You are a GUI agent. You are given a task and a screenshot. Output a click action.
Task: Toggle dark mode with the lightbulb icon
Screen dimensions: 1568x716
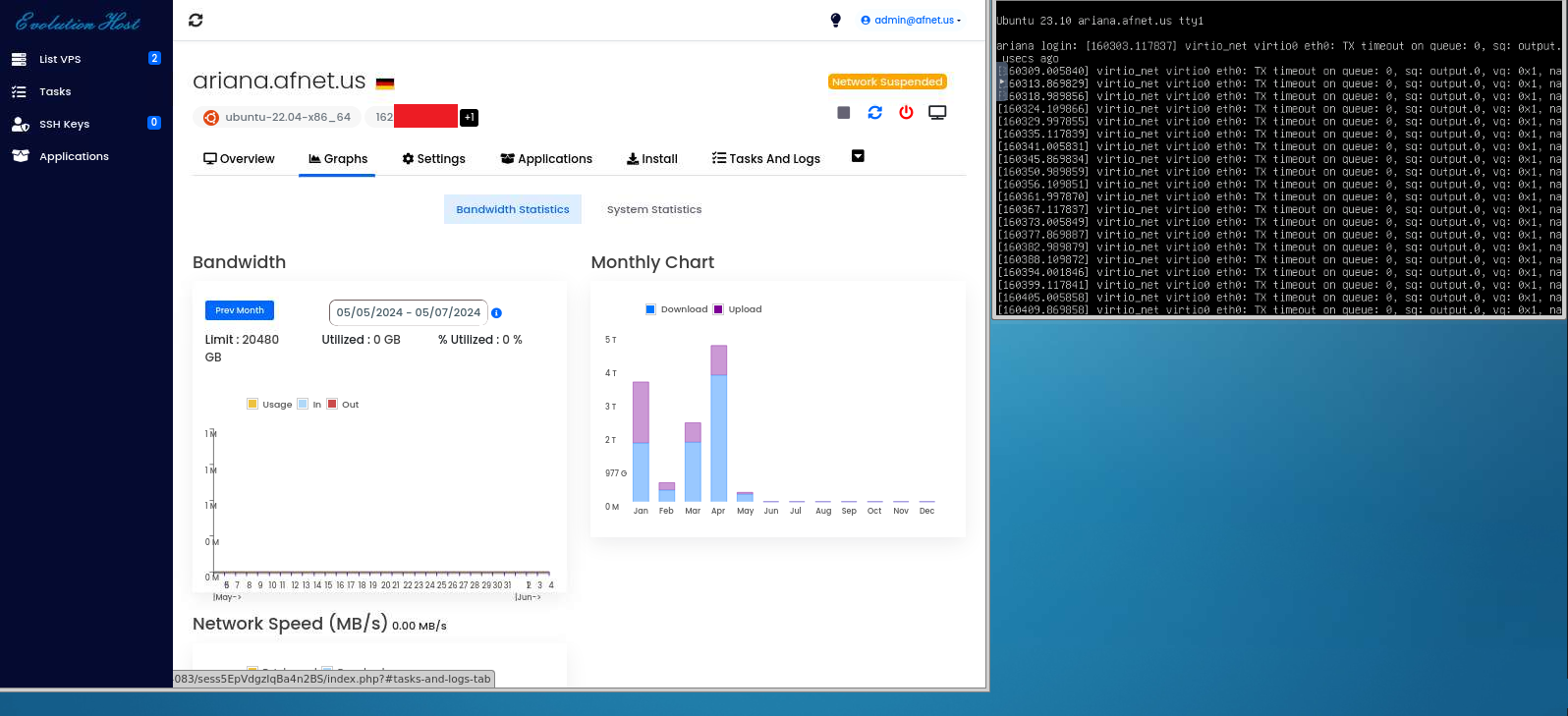pos(836,21)
